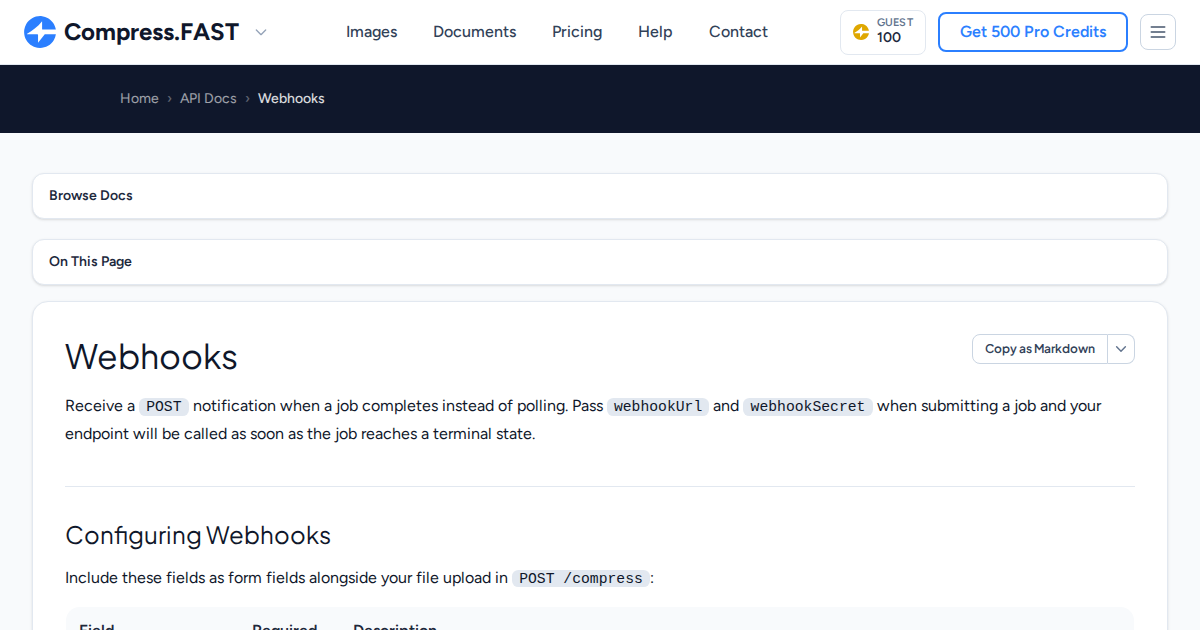Click Get 500 Pro Credits button
The image size is (1200, 630).
1033,32
